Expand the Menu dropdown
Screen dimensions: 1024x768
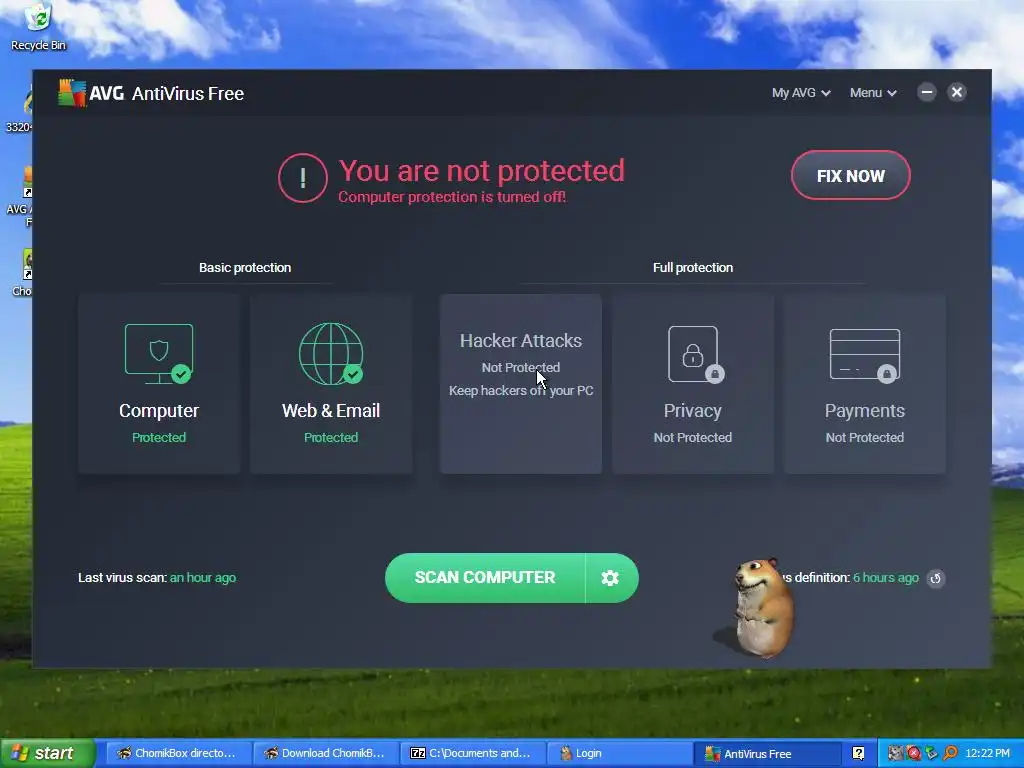[872, 93]
